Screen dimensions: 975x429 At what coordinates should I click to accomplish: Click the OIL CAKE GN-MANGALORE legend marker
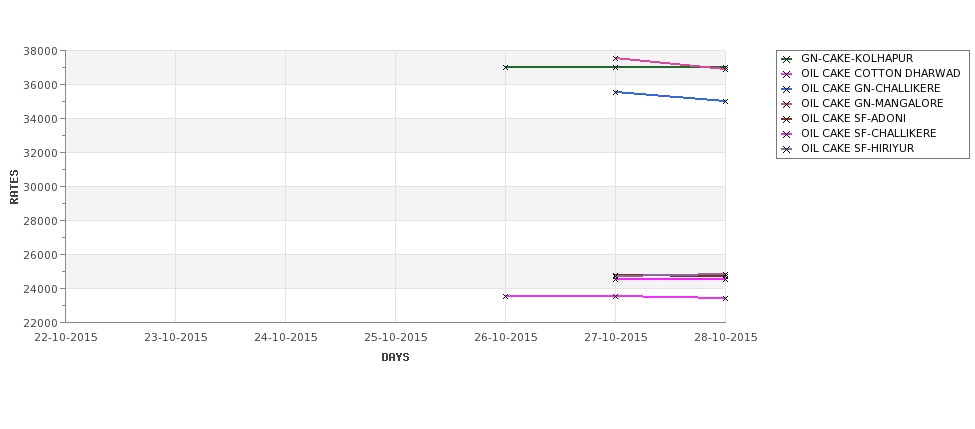pyautogui.click(x=786, y=104)
